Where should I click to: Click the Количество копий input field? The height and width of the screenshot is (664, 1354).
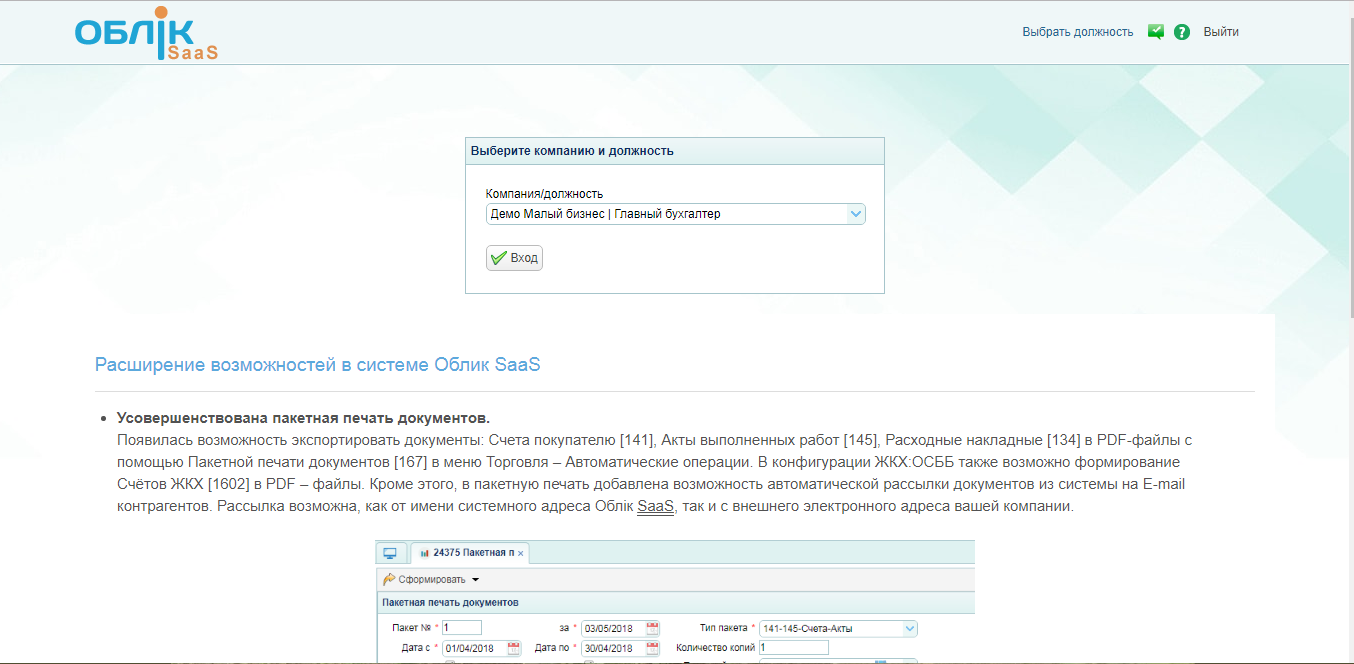(x=794, y=647)
